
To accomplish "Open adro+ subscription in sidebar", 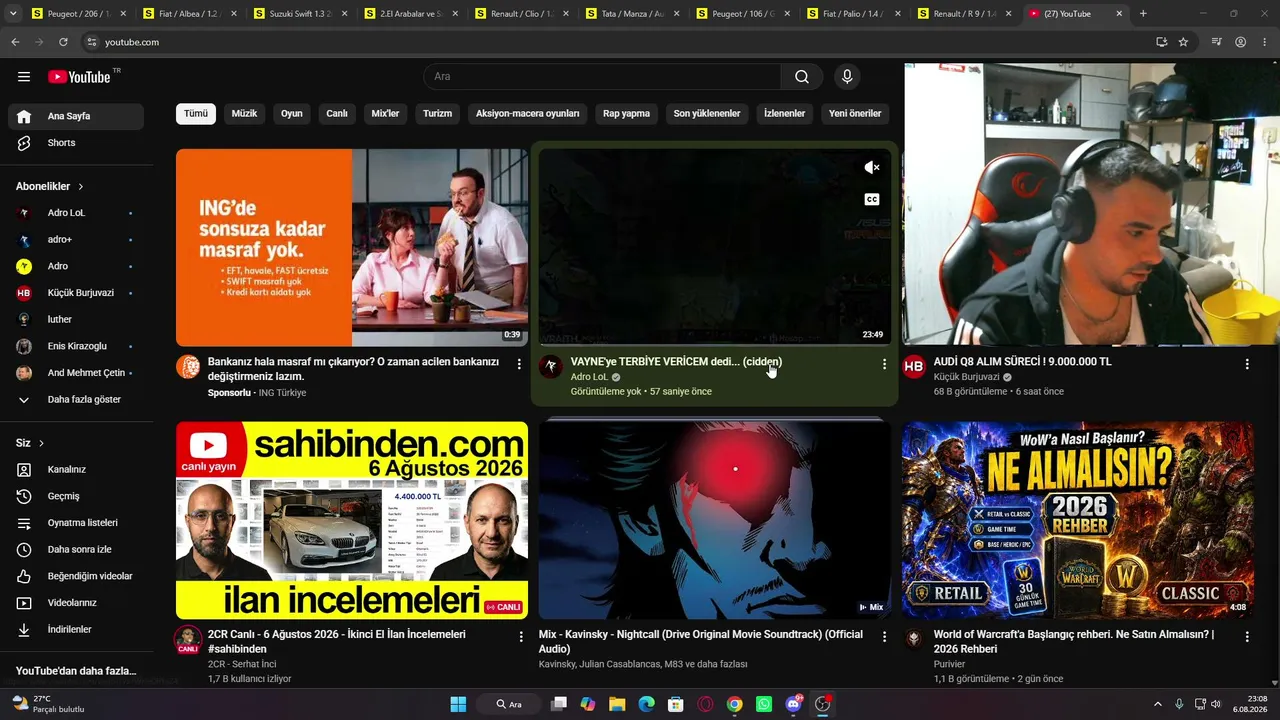I will (76, 240).
